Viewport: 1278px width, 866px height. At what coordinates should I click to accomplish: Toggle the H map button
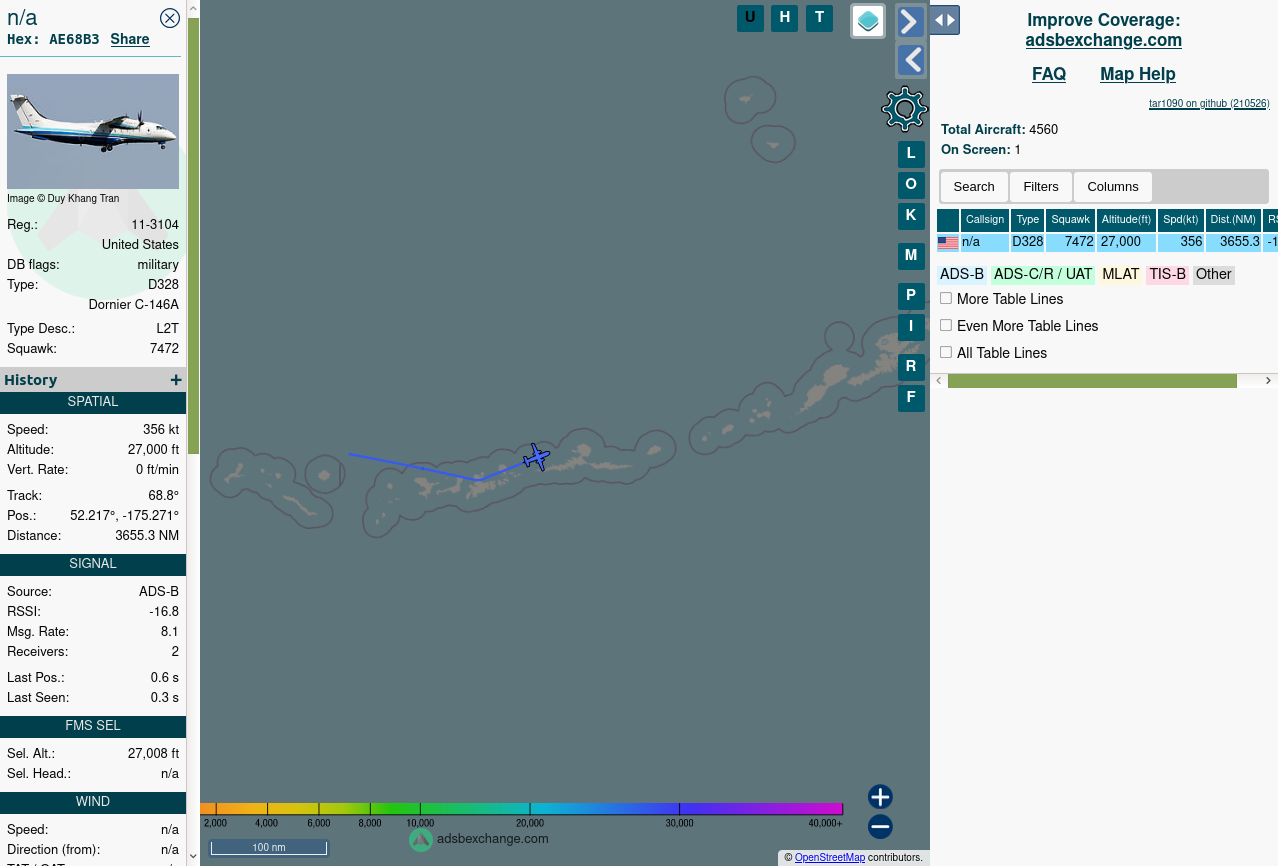click(x=785, y=18)
